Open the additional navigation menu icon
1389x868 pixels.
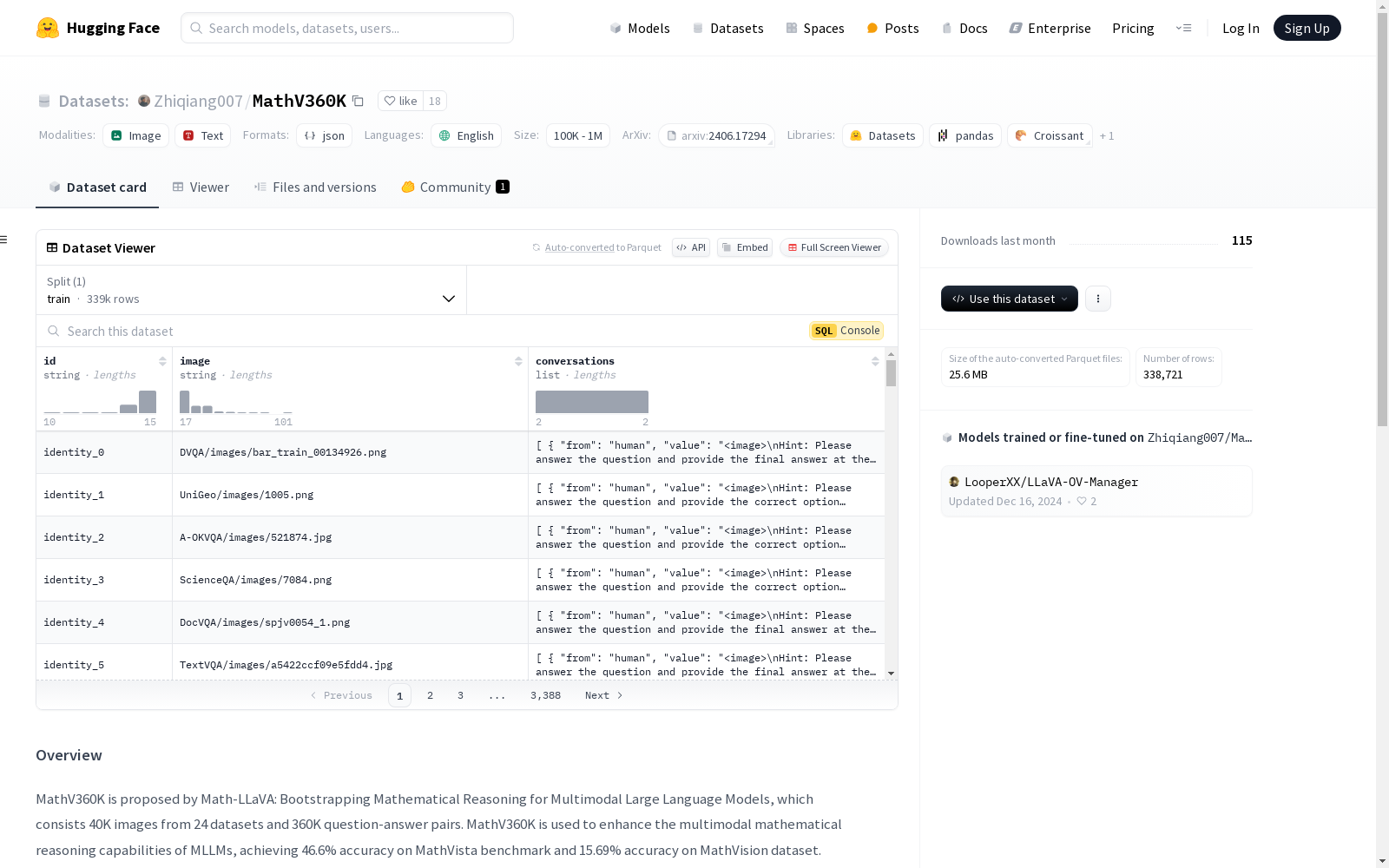tap(1183, 28)
